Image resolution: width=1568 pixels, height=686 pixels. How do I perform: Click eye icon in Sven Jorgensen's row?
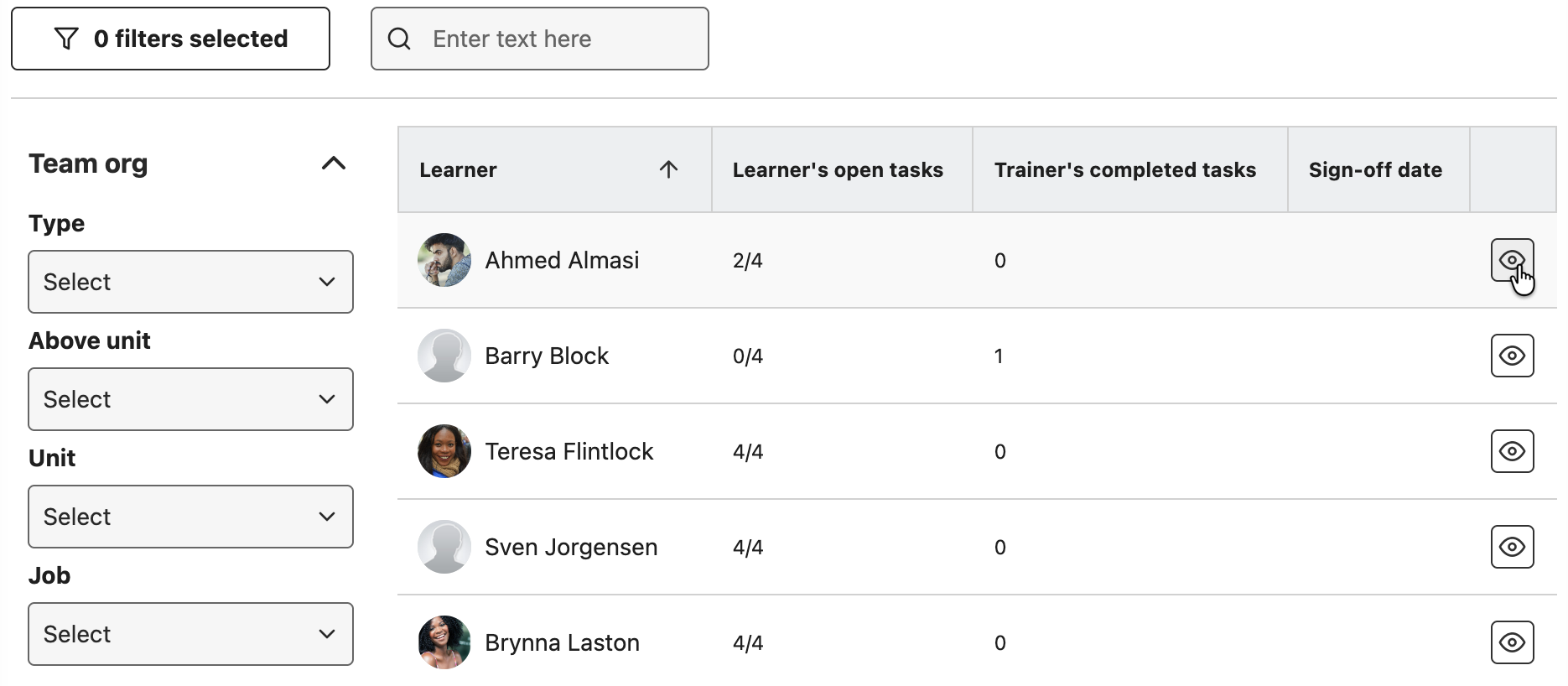point(1512,547)
